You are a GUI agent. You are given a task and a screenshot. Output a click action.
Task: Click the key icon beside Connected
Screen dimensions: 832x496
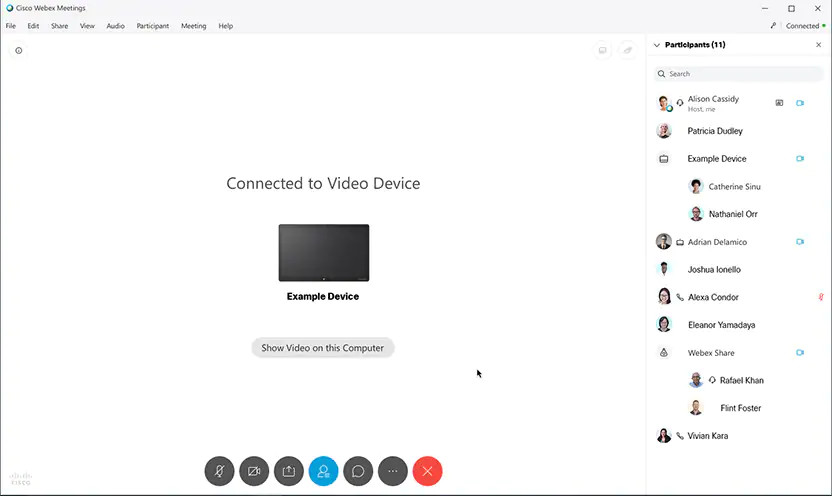pos(773,25)
